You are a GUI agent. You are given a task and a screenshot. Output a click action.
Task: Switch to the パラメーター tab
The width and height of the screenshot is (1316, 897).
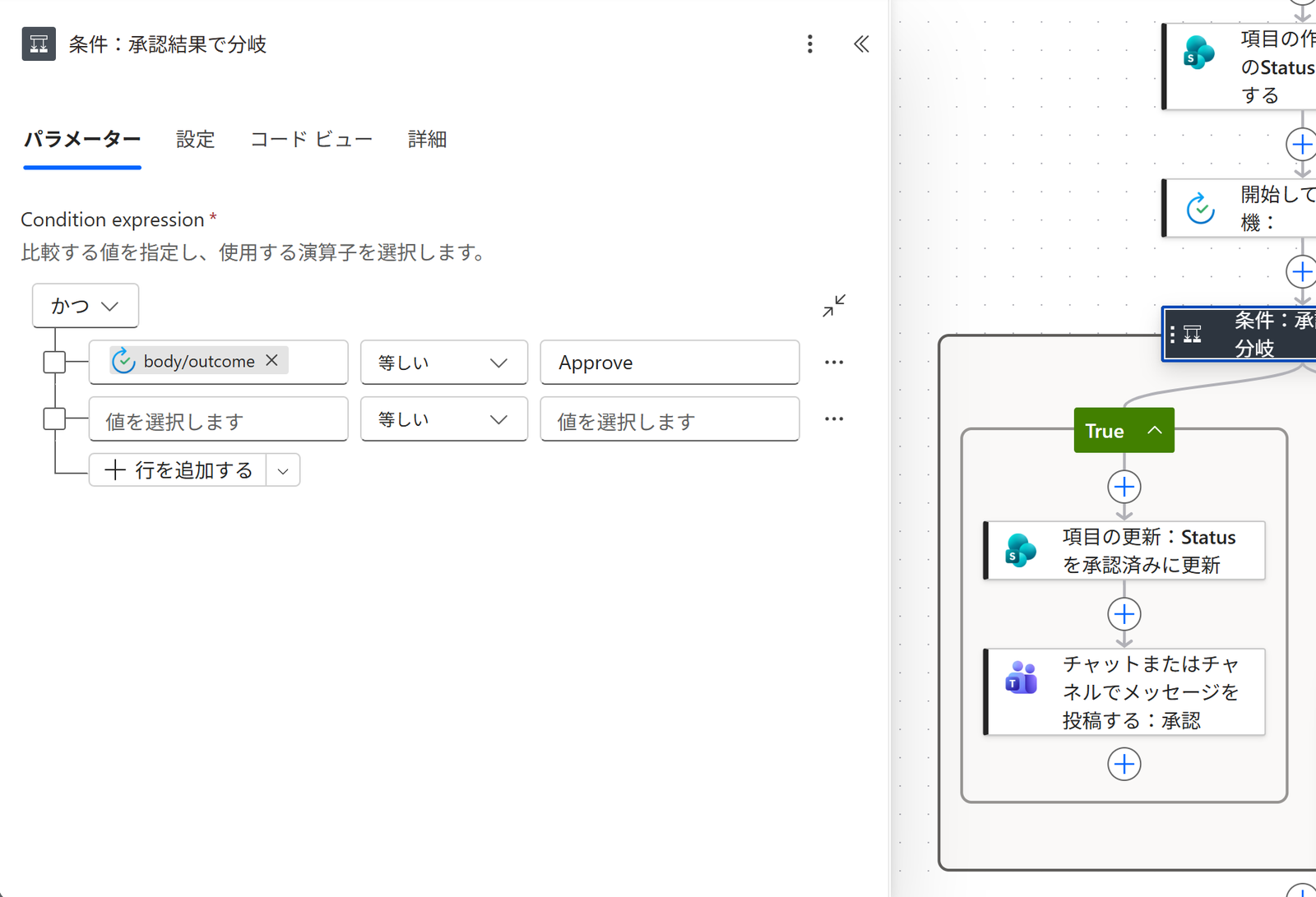pos(82,139)
